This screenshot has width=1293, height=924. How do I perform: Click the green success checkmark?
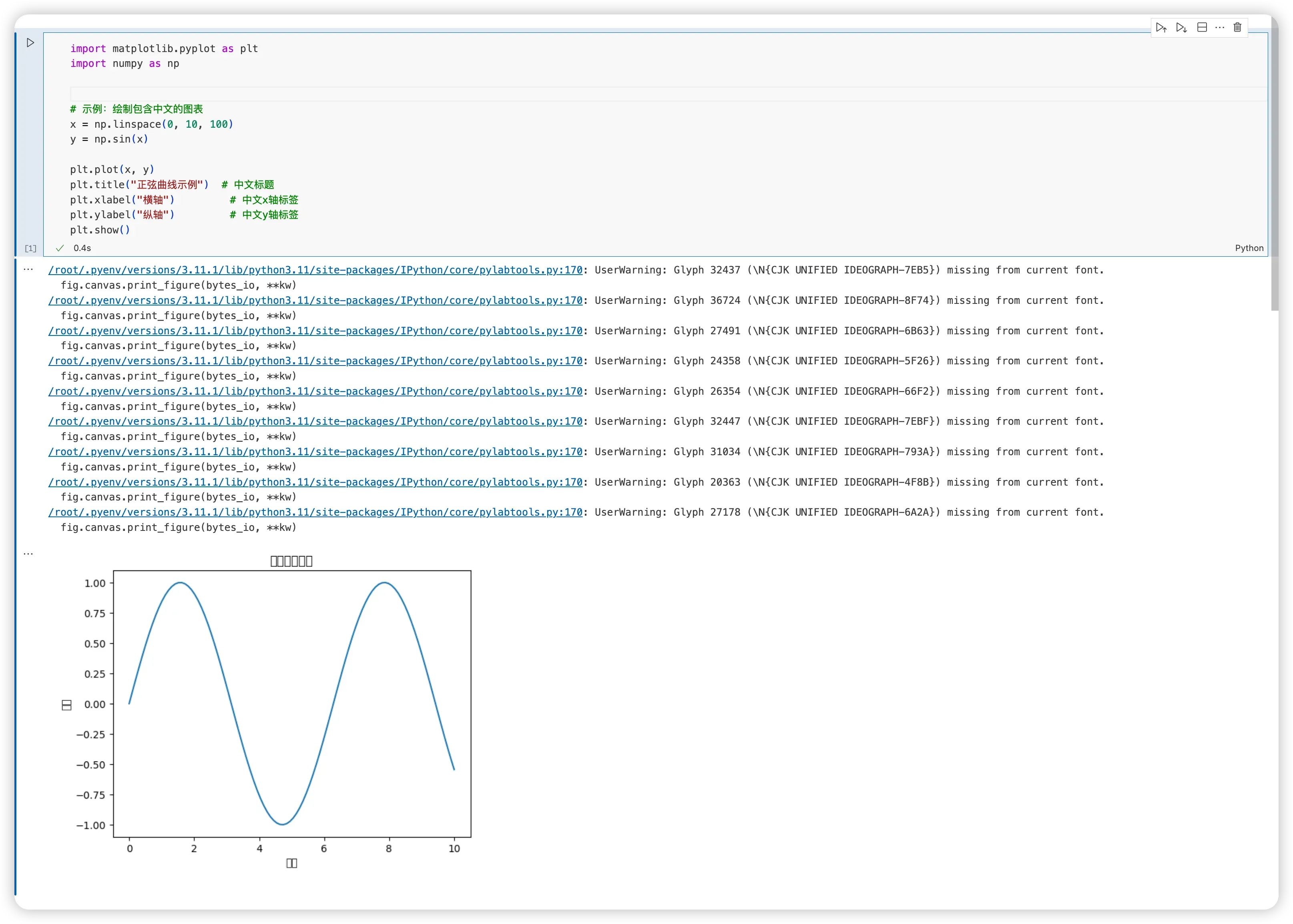tap(60, 248)
